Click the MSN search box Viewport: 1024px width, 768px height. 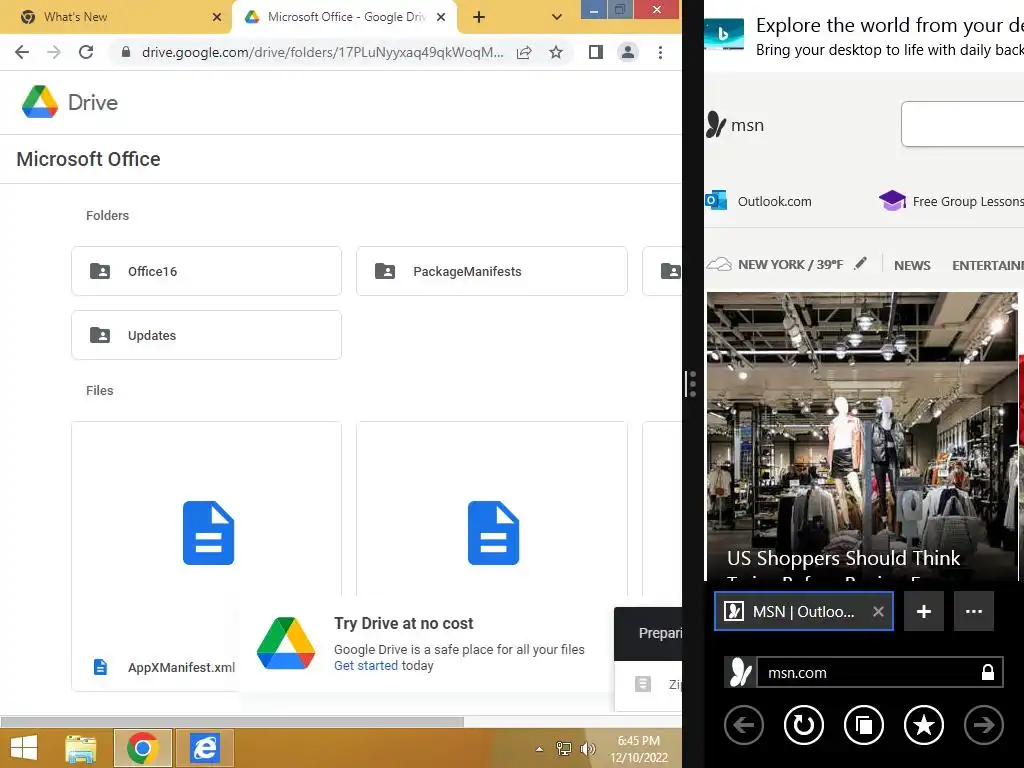click(x=963, y=123)
